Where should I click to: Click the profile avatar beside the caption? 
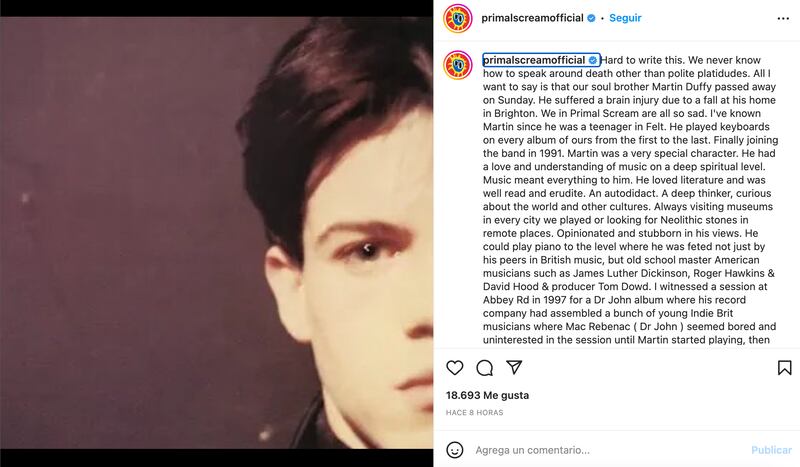pyautogui.click(x=458, y=64)
